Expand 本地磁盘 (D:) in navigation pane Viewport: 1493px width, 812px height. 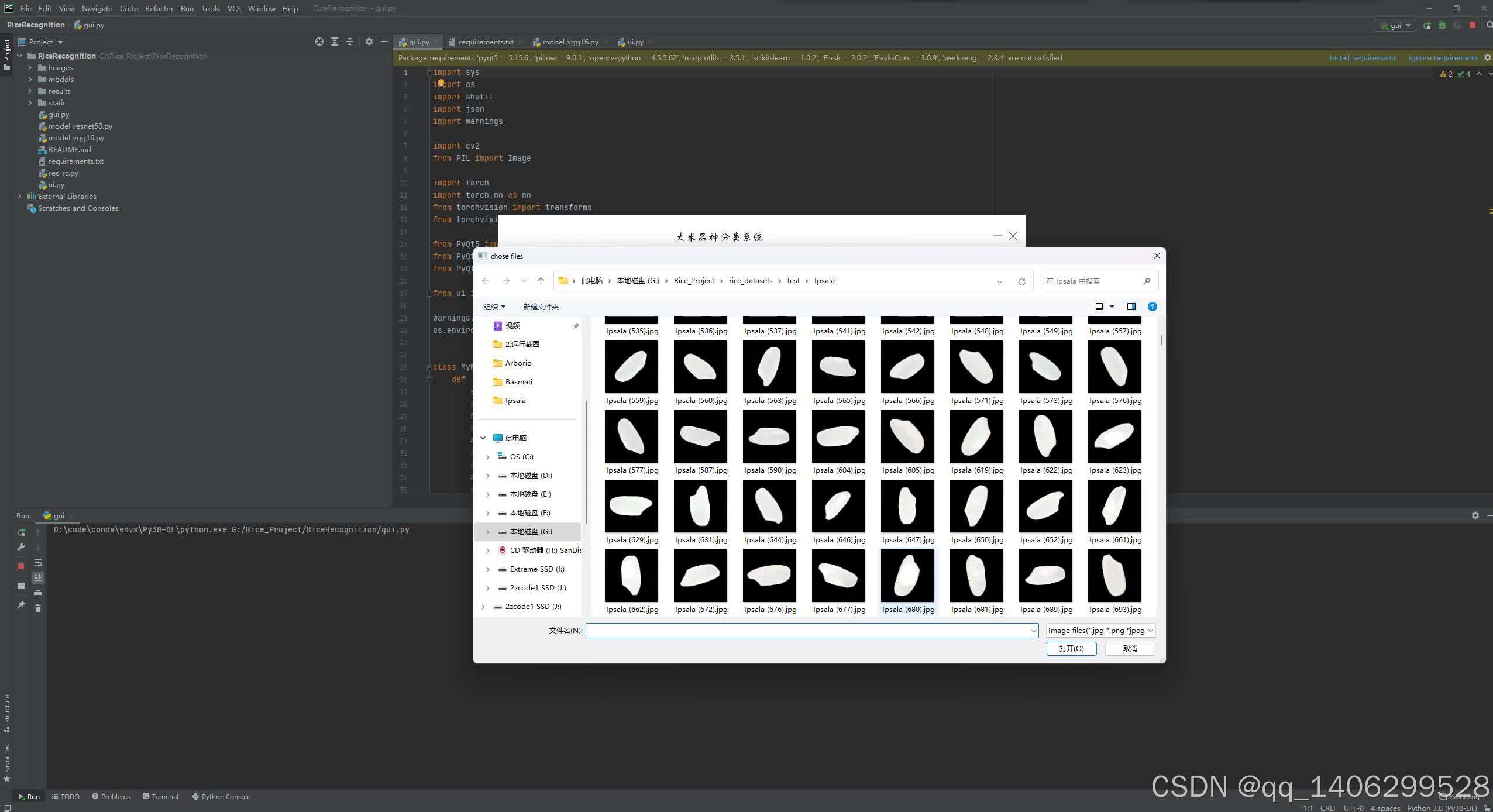click(x=488, y=476)
